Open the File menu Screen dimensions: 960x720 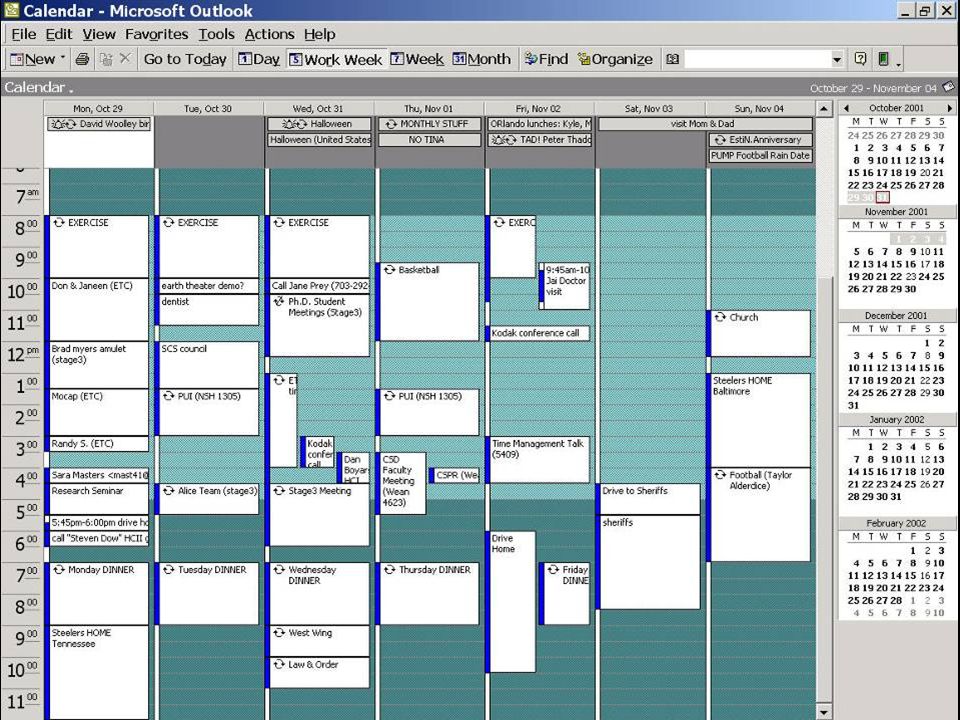click(x=24, y=34)
